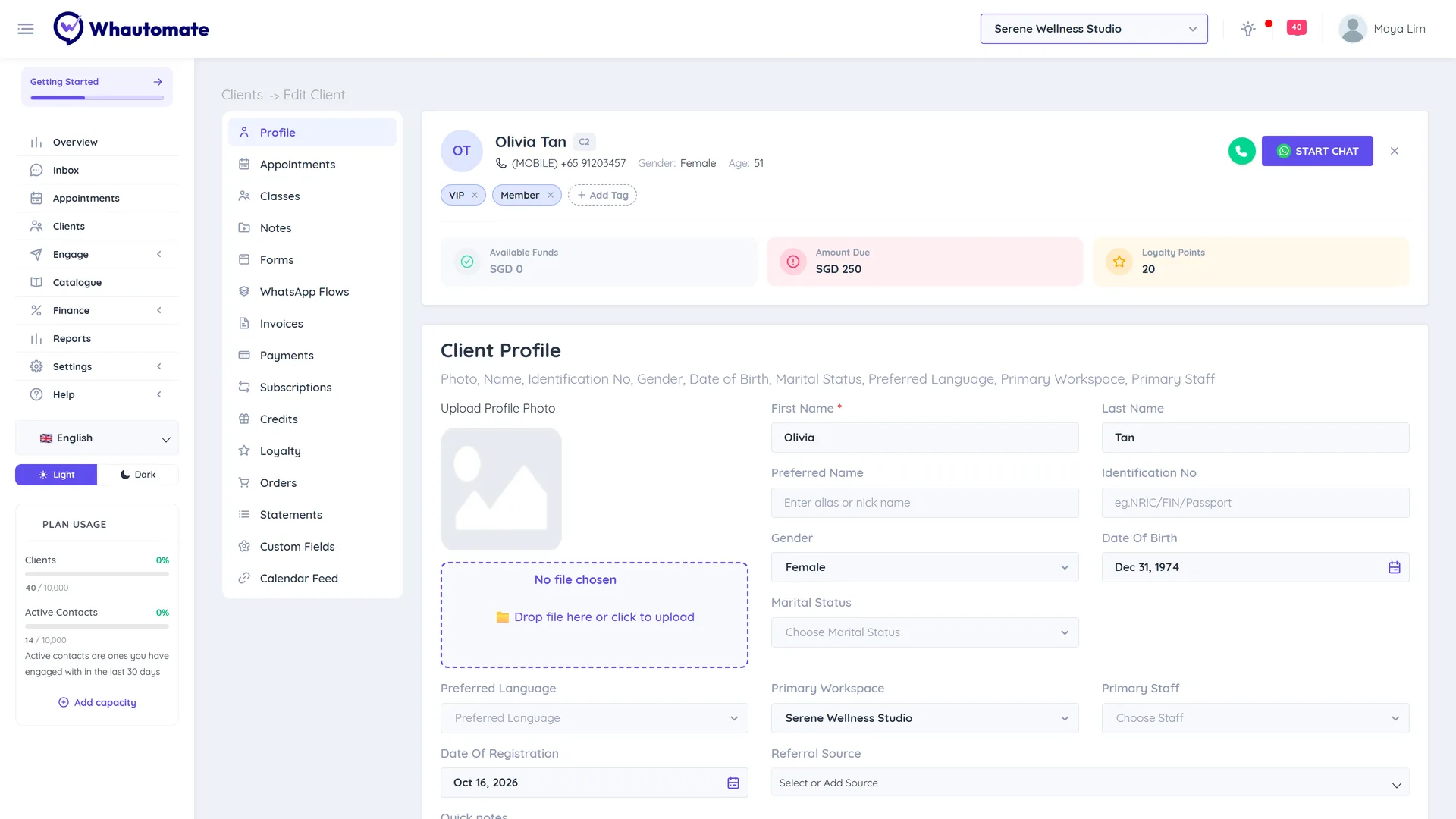Click the Add Tag button
1456x819 pixels.
coord(602,195)
